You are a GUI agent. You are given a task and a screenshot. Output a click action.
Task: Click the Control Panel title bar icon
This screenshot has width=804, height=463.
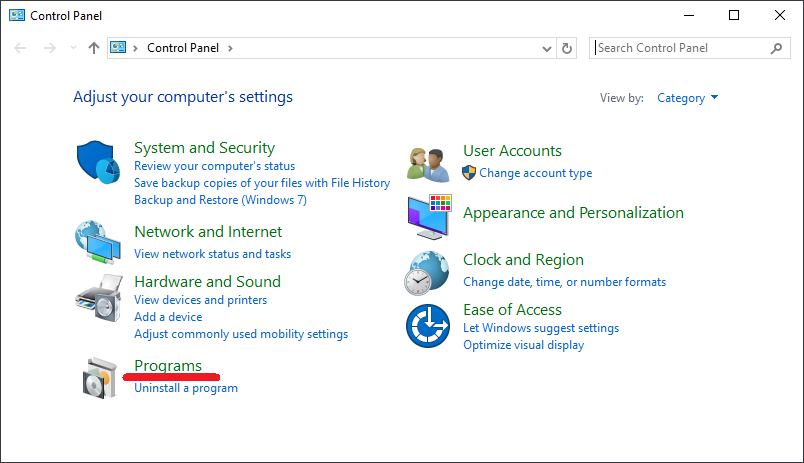click(16, 15)
